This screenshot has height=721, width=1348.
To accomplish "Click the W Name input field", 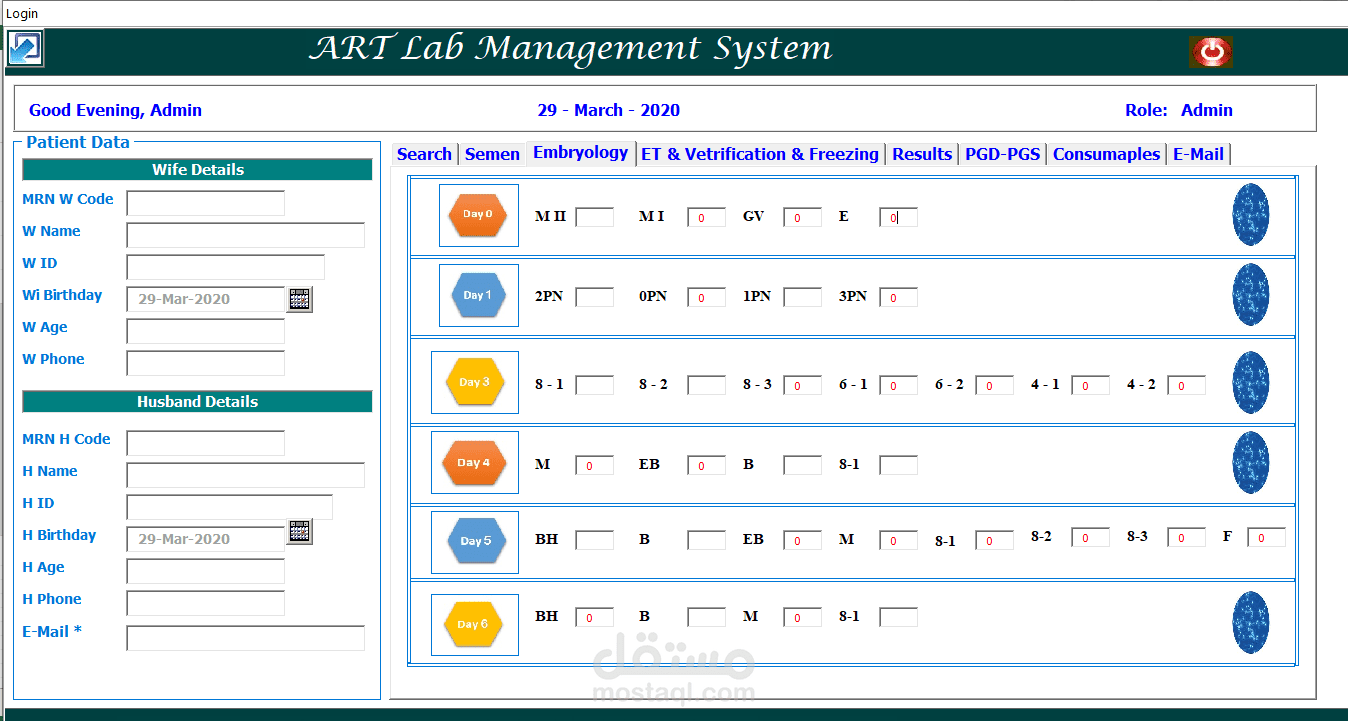I will click(246, 235).
